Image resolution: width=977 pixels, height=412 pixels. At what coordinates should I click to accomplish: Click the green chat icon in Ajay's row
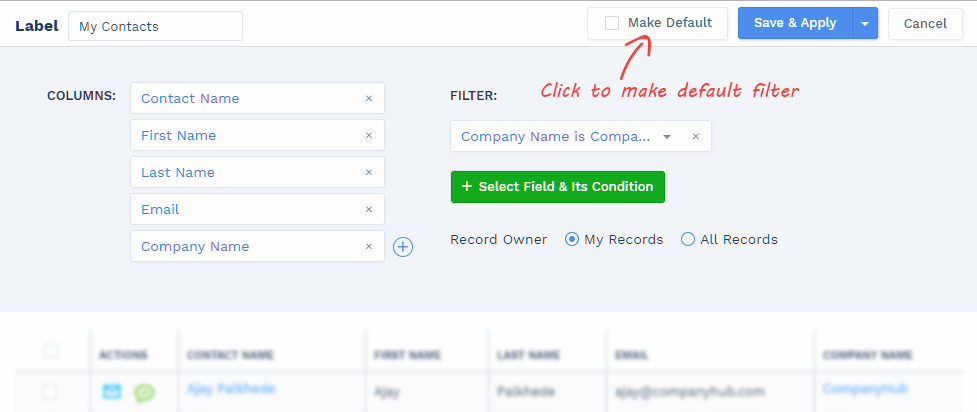point(145,392)
